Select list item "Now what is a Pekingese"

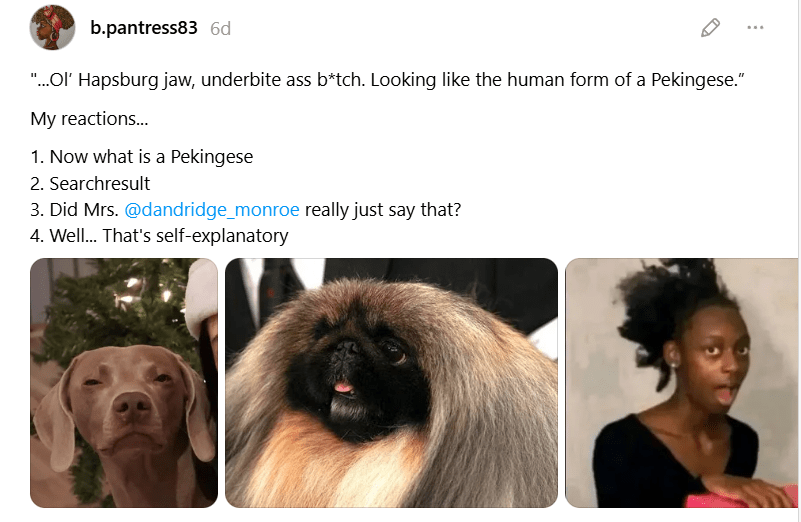(142, 157)
